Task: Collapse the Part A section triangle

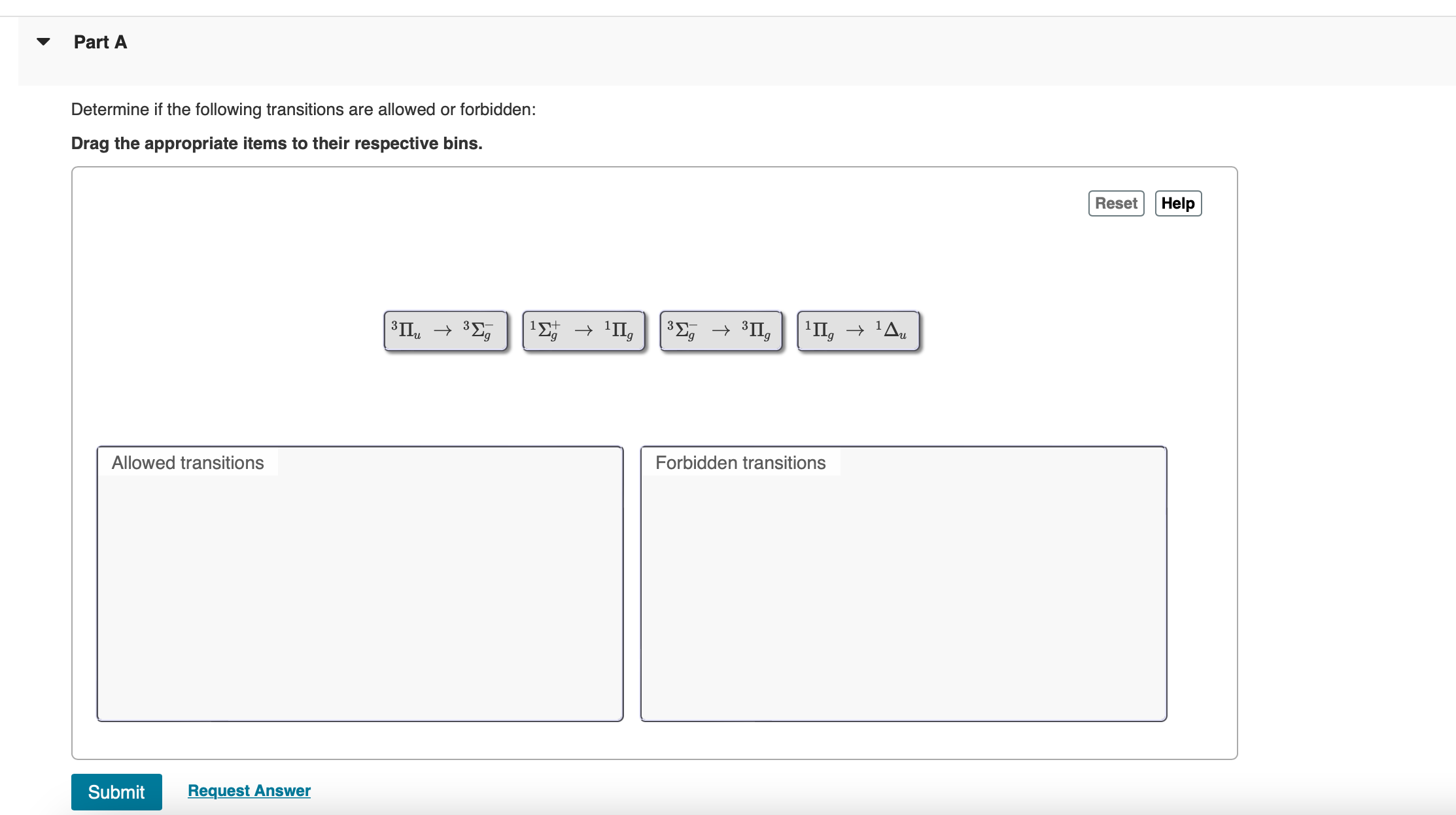Action: pos(43,42)
